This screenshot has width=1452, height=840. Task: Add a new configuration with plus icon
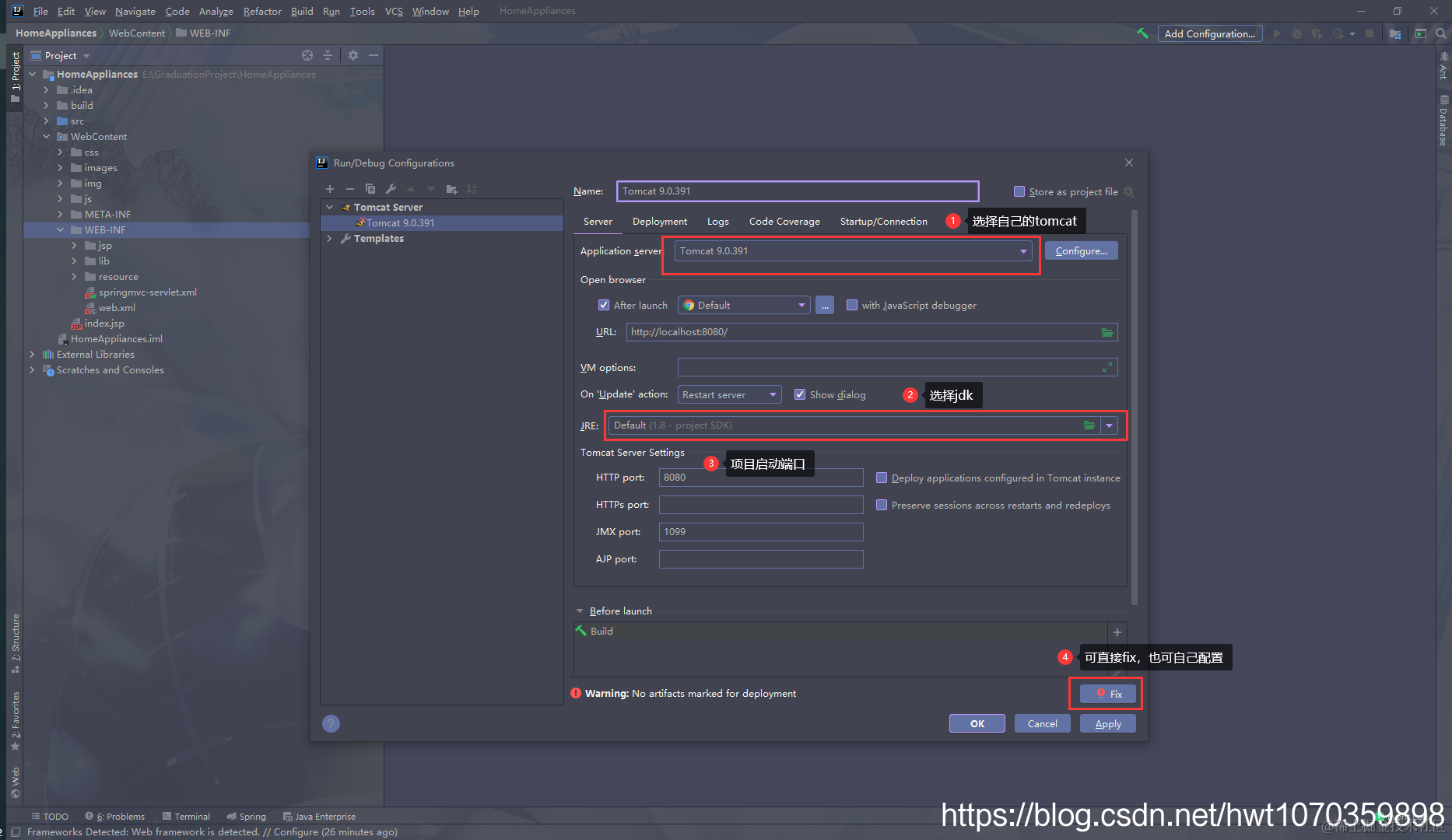point(330,189)
